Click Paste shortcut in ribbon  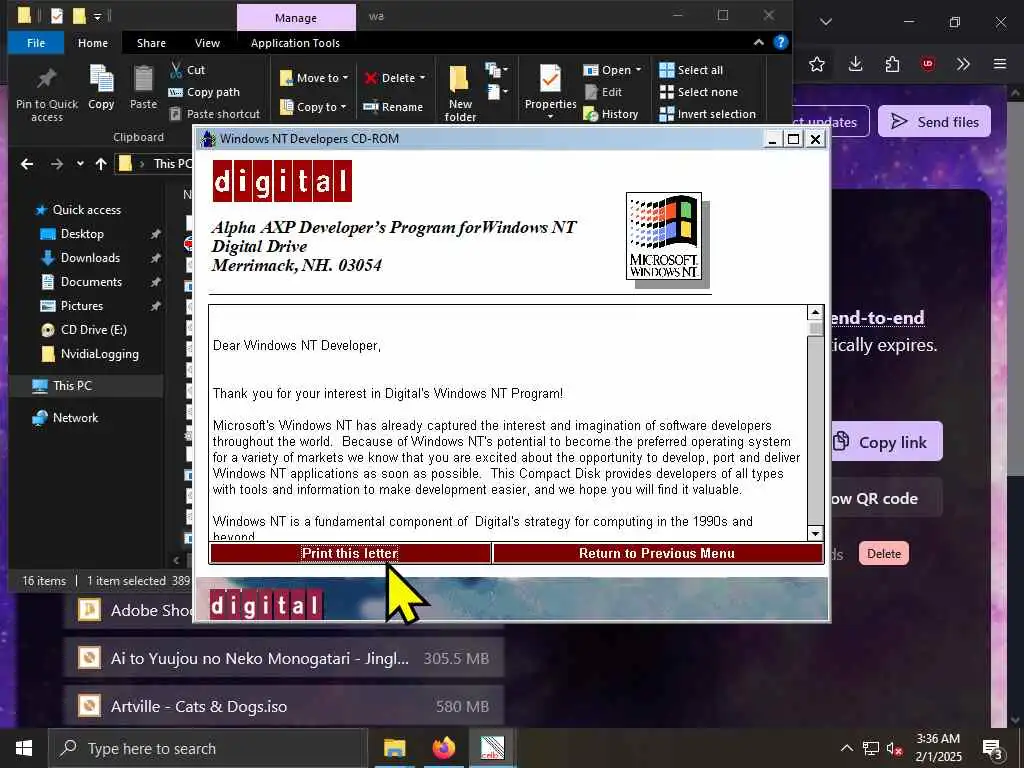tap(214, 114)
